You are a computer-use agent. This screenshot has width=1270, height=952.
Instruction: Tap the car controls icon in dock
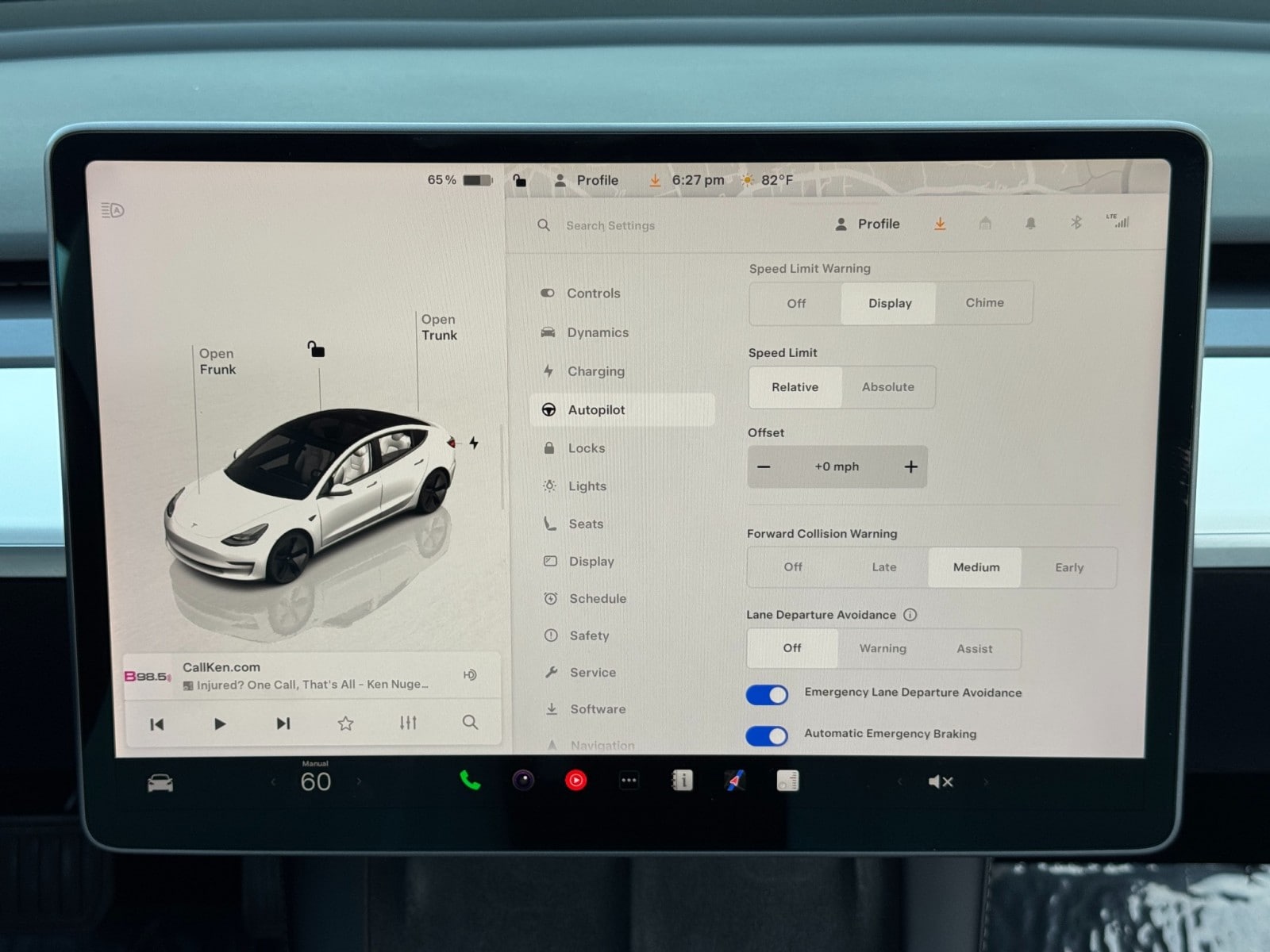click(160, 784)
